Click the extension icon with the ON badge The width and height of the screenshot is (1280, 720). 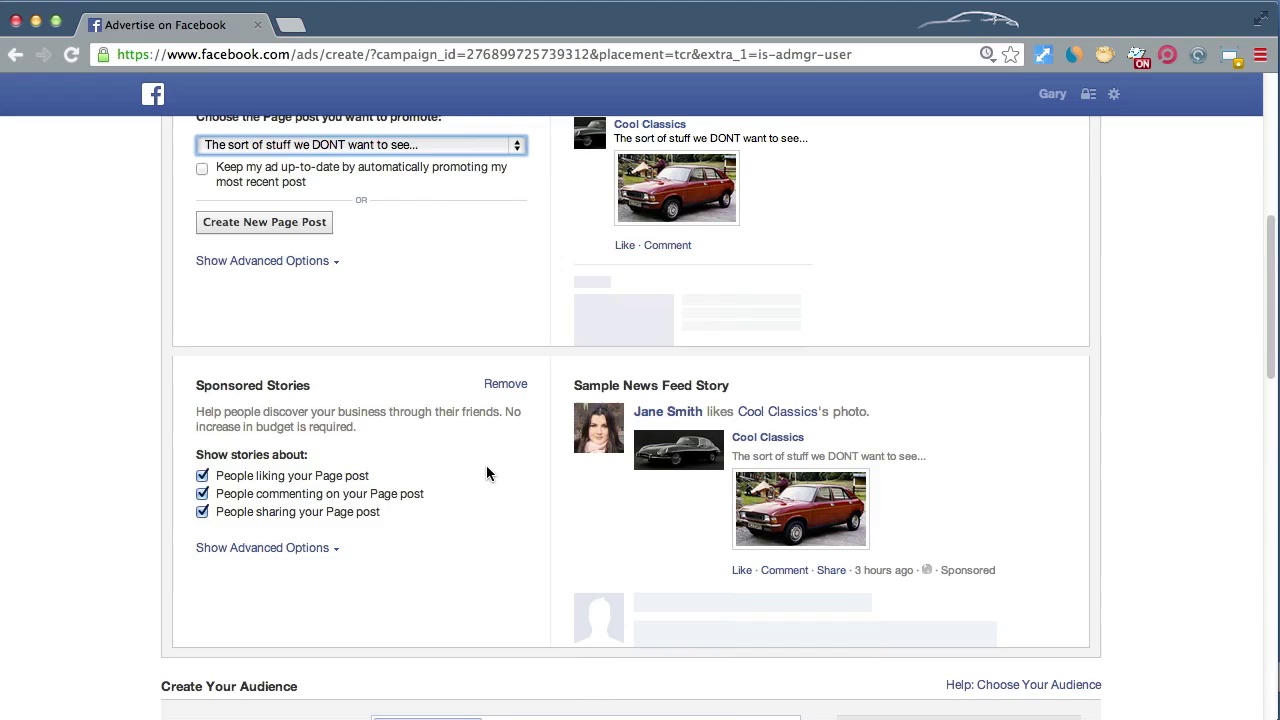(x=1137, y=56)
